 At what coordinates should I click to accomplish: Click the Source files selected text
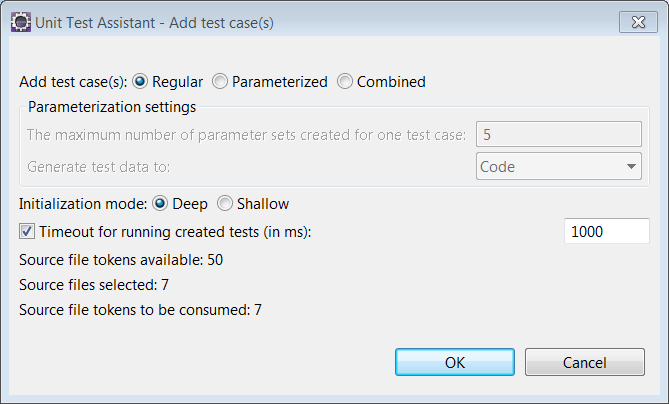click(94, 285)
